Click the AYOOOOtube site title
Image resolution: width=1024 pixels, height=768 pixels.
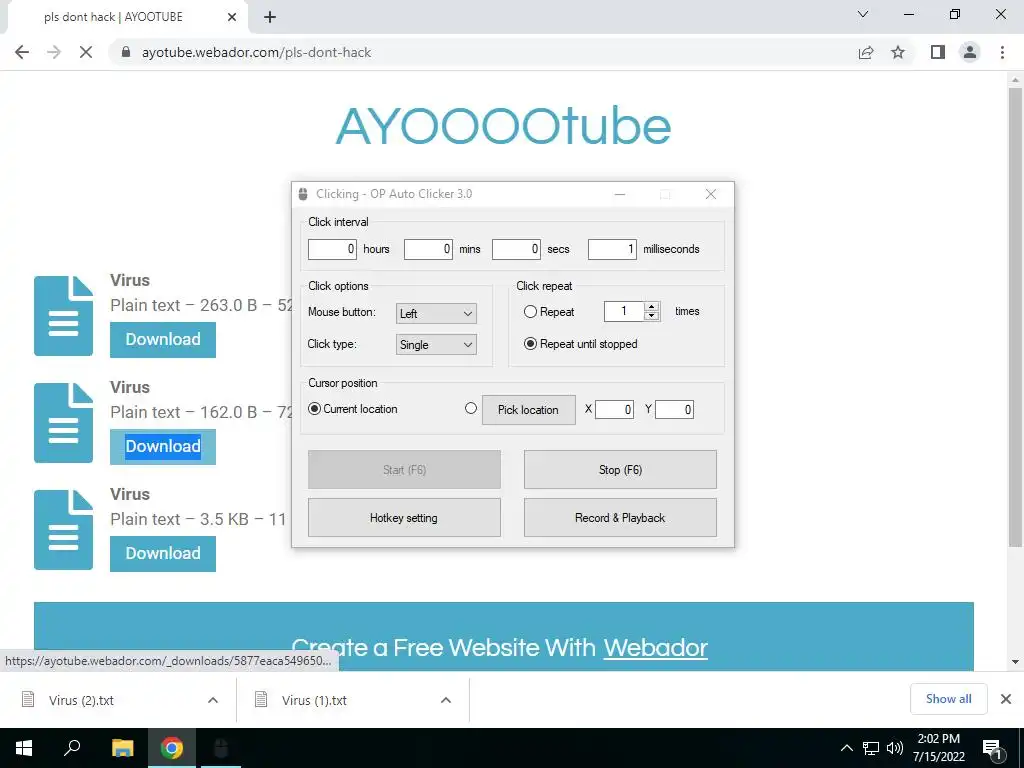point(504,126)
